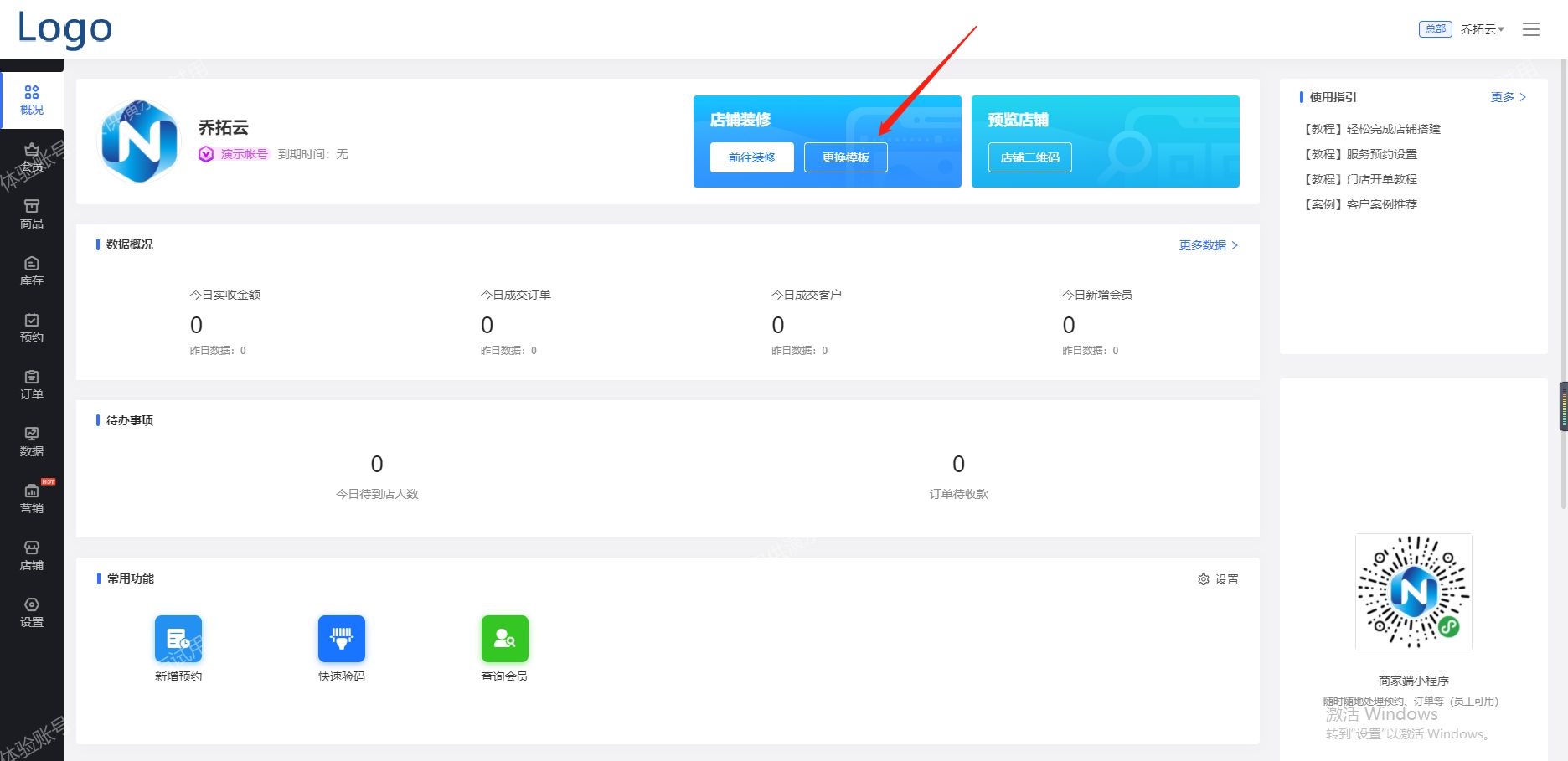Viewport: 1568px width, 761px height.
Task: Open 更多 link in 使用指引
Action: 1509,97
